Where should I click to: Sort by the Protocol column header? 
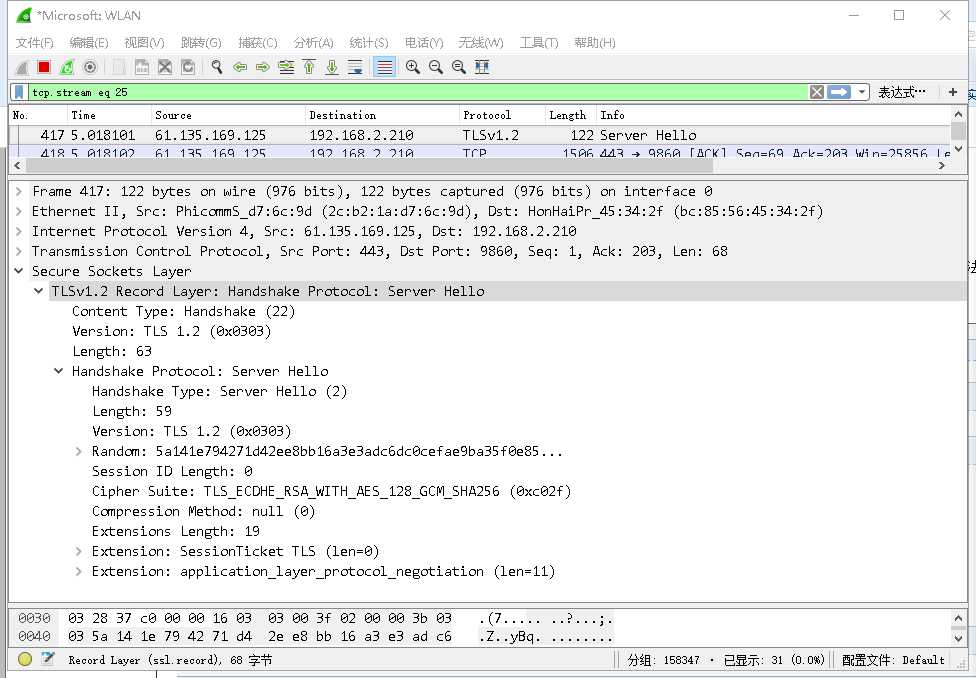click(502, 115)
